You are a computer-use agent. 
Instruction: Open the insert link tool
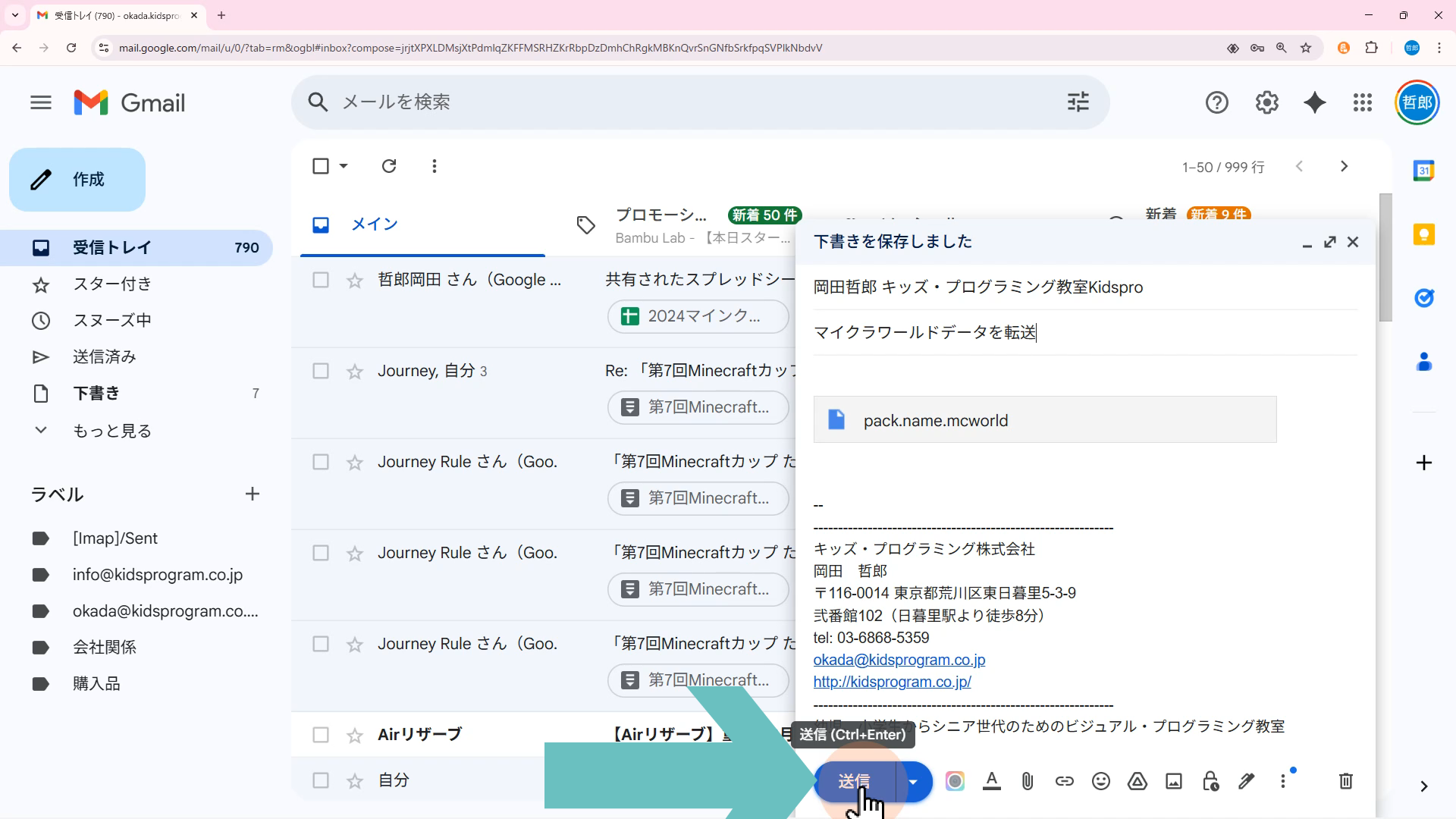point(1065,781)
